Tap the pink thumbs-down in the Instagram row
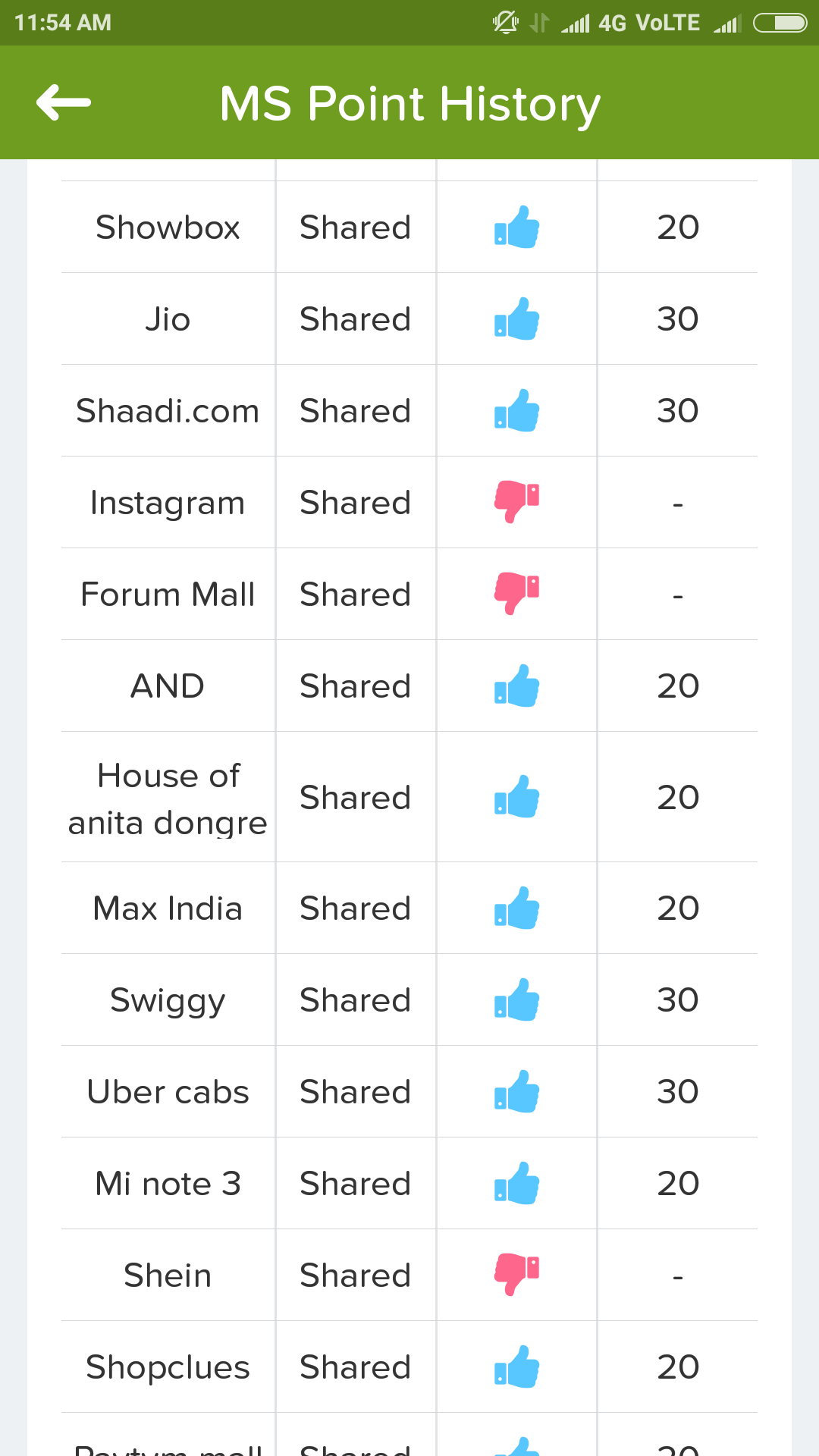Screen dimensions: 819x1456 [516, 502]
